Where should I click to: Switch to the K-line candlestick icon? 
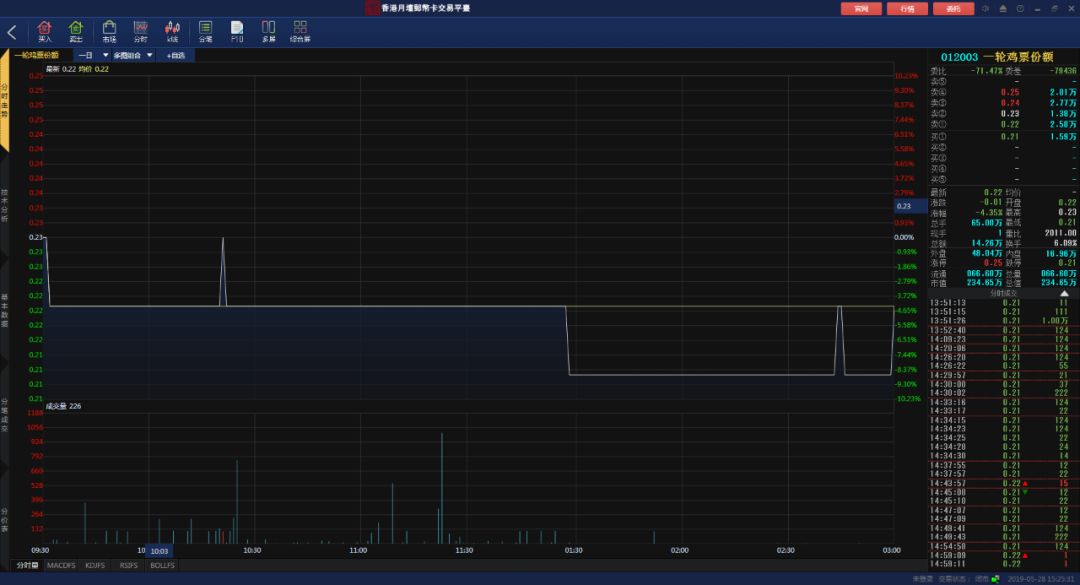point(172,32)
